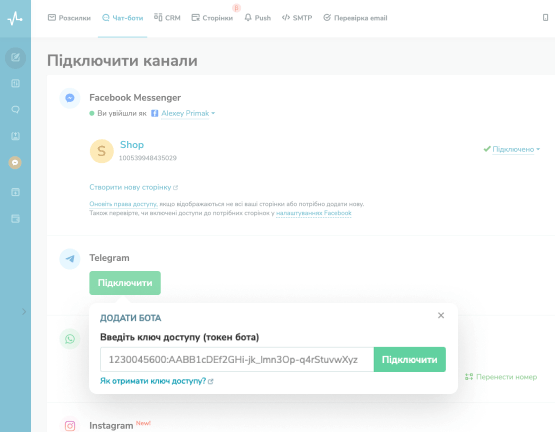Open the contacts icon in sidebar
Image resolution: width=555 pixels, height=432 pixels.
[x=15, y=136]
